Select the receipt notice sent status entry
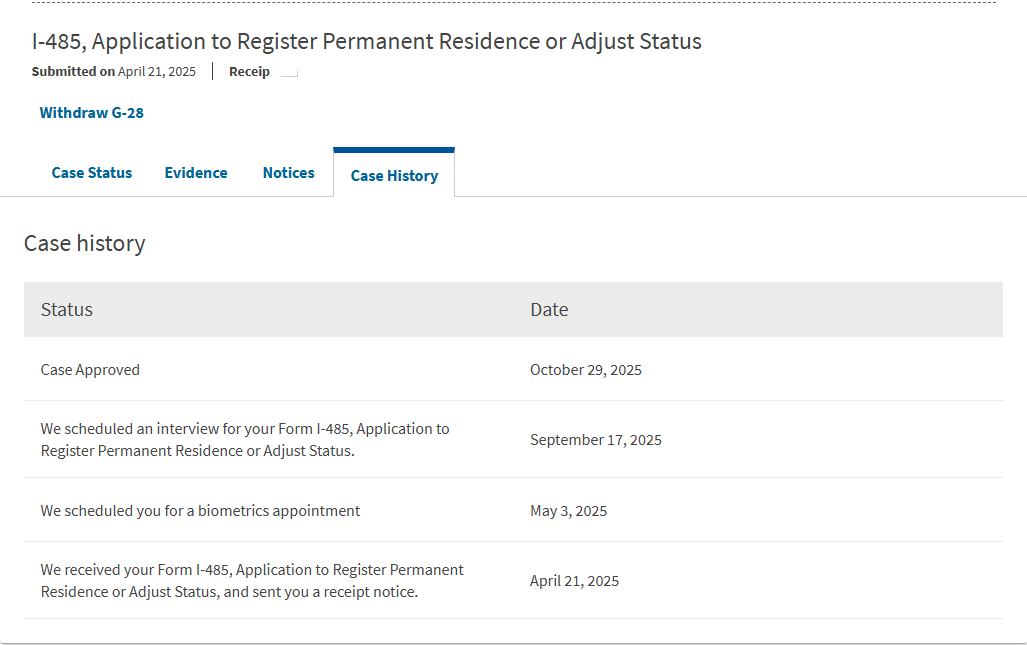The image size is (1027, 645). point(252,581)
